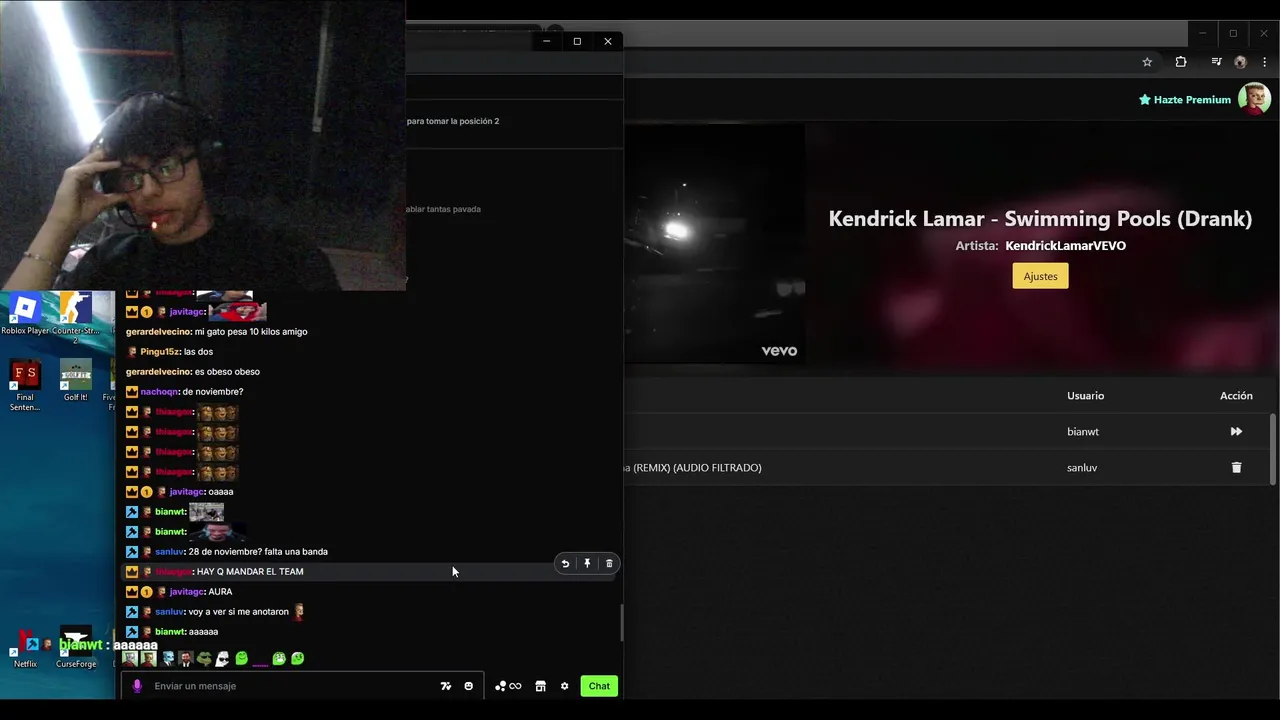The height and width of the screenshot is (720, 1280).
Task: Open chat settings gear icon
Action: click(564, 686)
